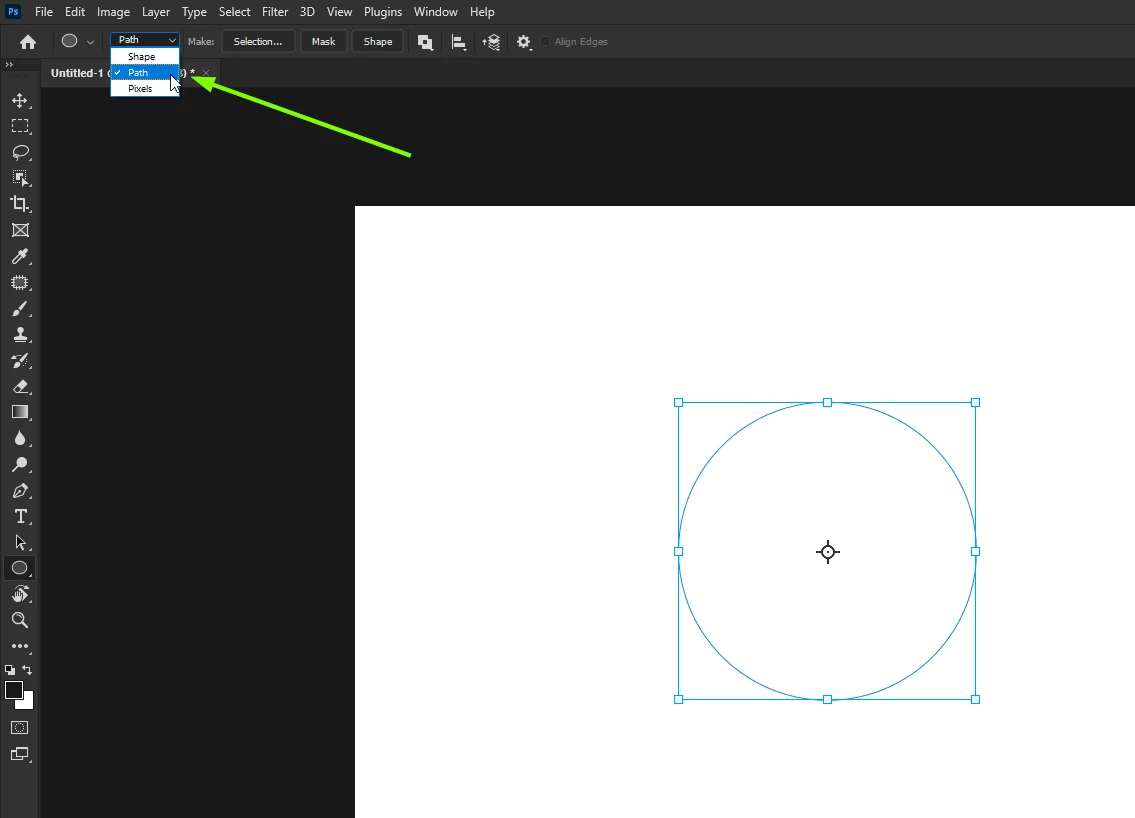The image size is (1135, 818).
Task: Open the foreground color swatch
Action: (x=14, y=690)
